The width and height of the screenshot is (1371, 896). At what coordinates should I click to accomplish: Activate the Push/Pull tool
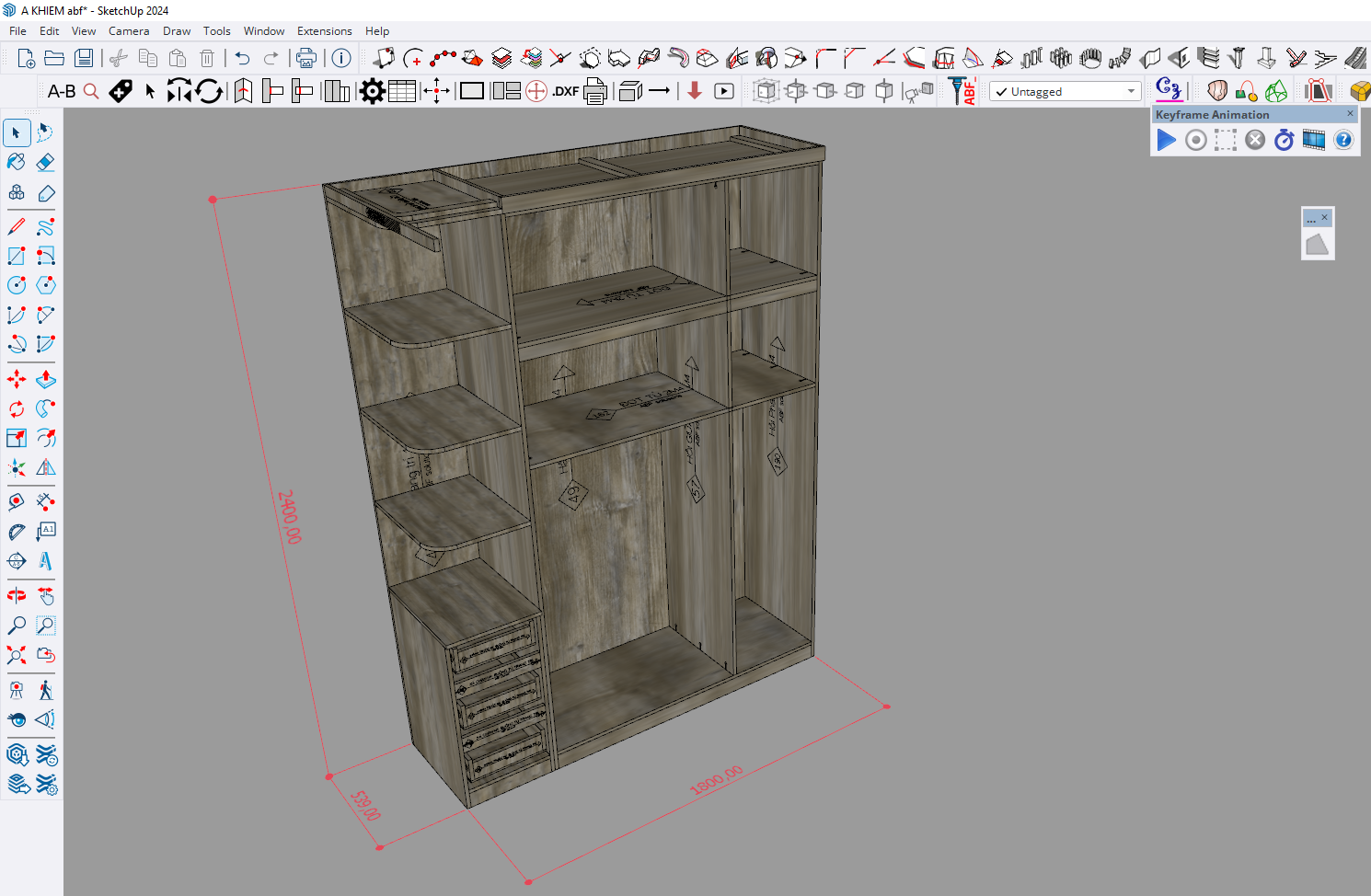[x=45, y=379]
